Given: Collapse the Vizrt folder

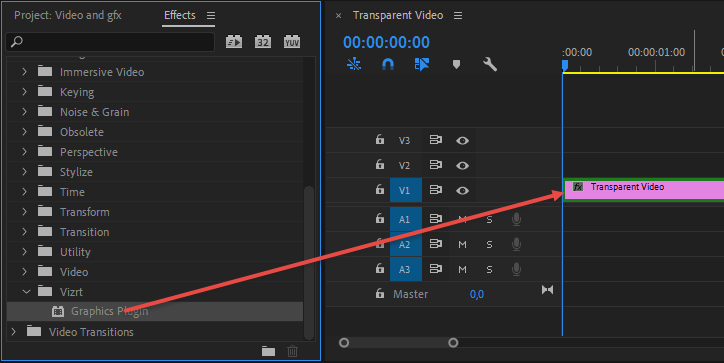Looking at the screenshot, I should 26,292.
